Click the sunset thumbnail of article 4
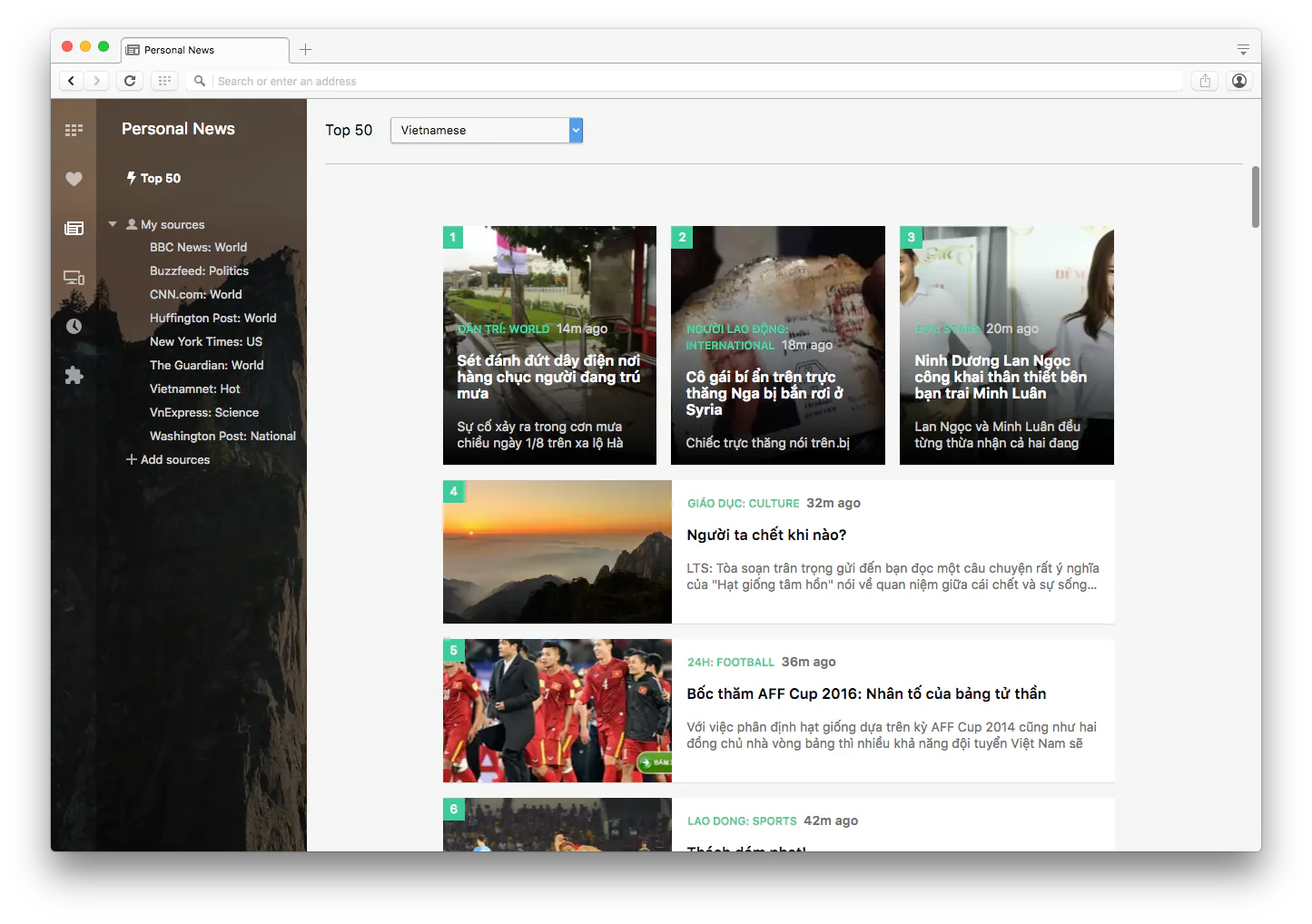 pyautogui.click(x=557, y=552)
